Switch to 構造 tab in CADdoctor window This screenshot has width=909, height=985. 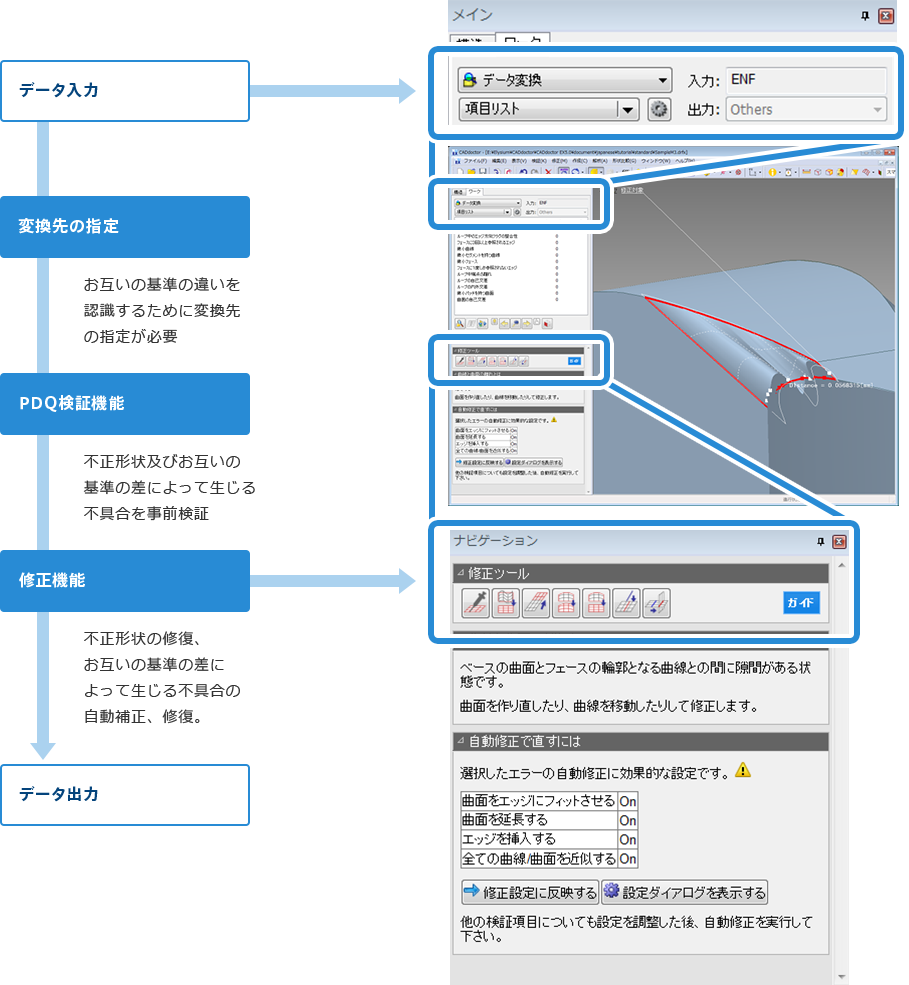pyautogui.click(x=458, y=192)
